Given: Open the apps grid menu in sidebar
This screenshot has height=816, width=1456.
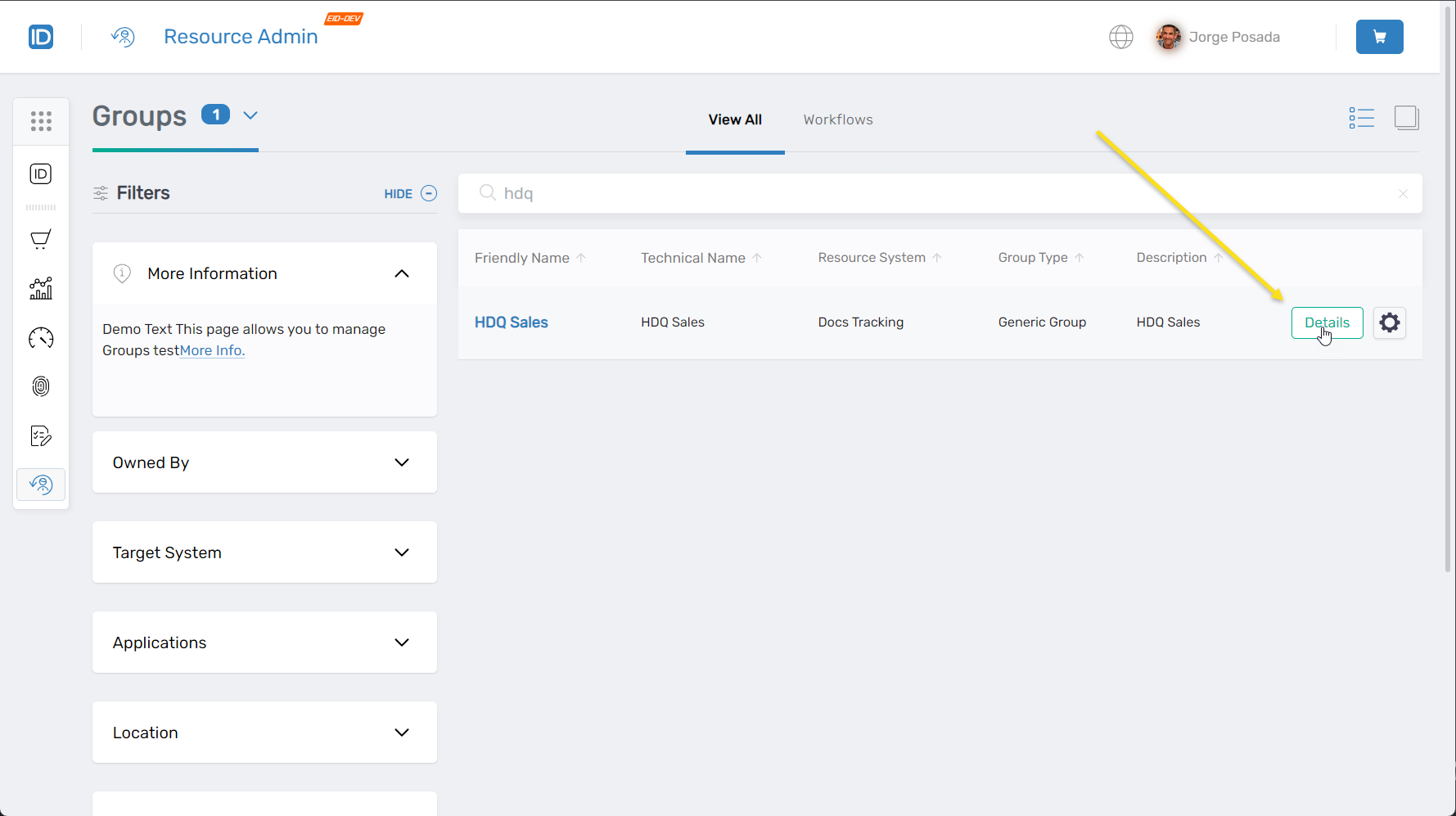Looking at the screenshot, I should click(41, 121).
